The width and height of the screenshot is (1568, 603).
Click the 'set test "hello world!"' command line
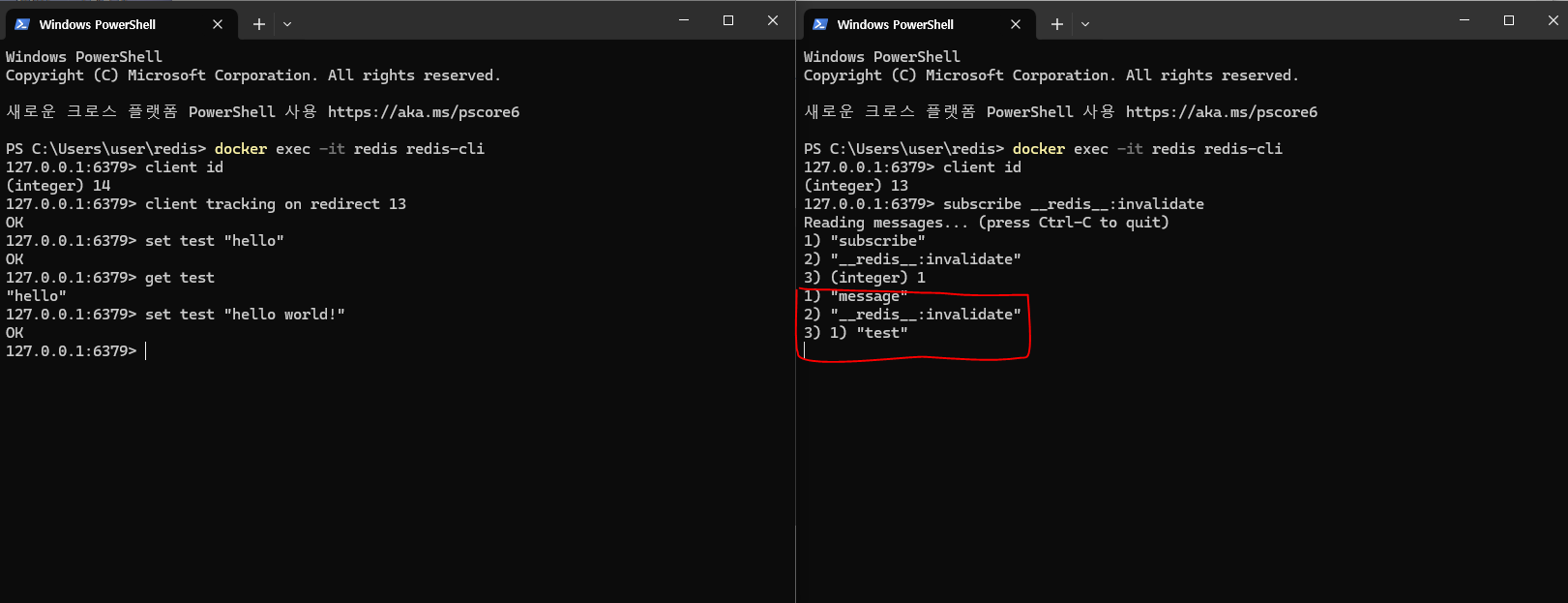click(x=175, y=315)
